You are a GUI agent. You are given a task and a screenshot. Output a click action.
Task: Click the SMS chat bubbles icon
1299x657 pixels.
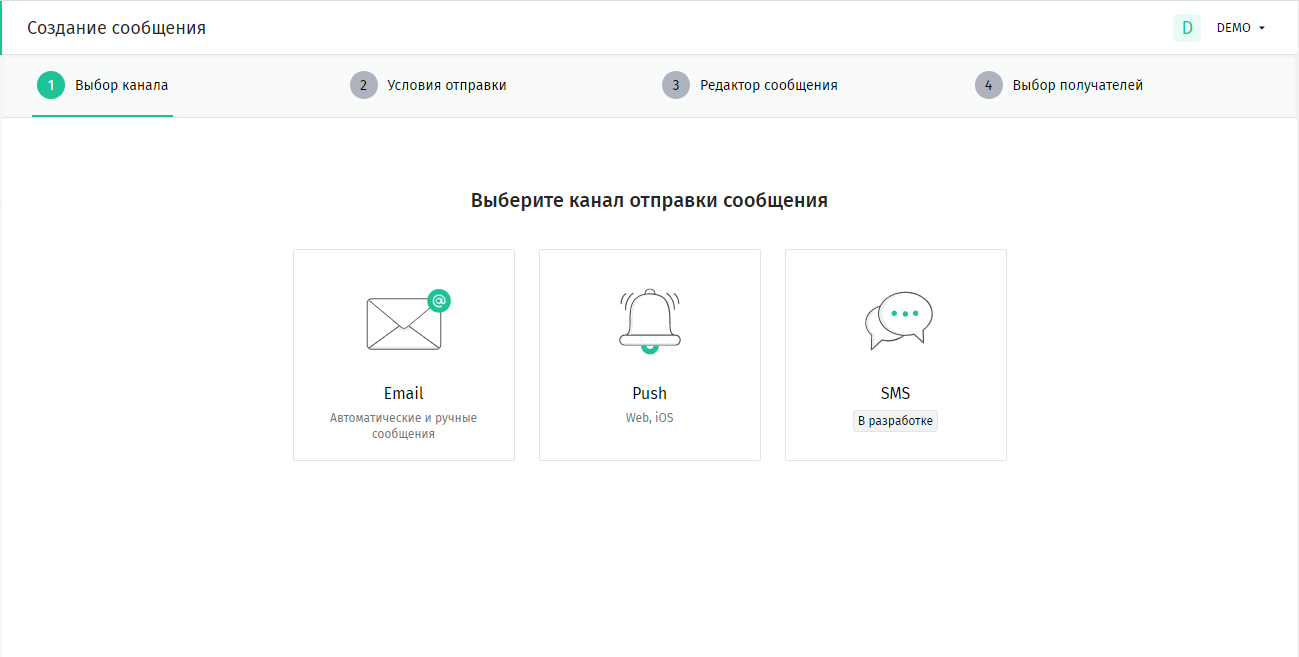pos(898,321)
